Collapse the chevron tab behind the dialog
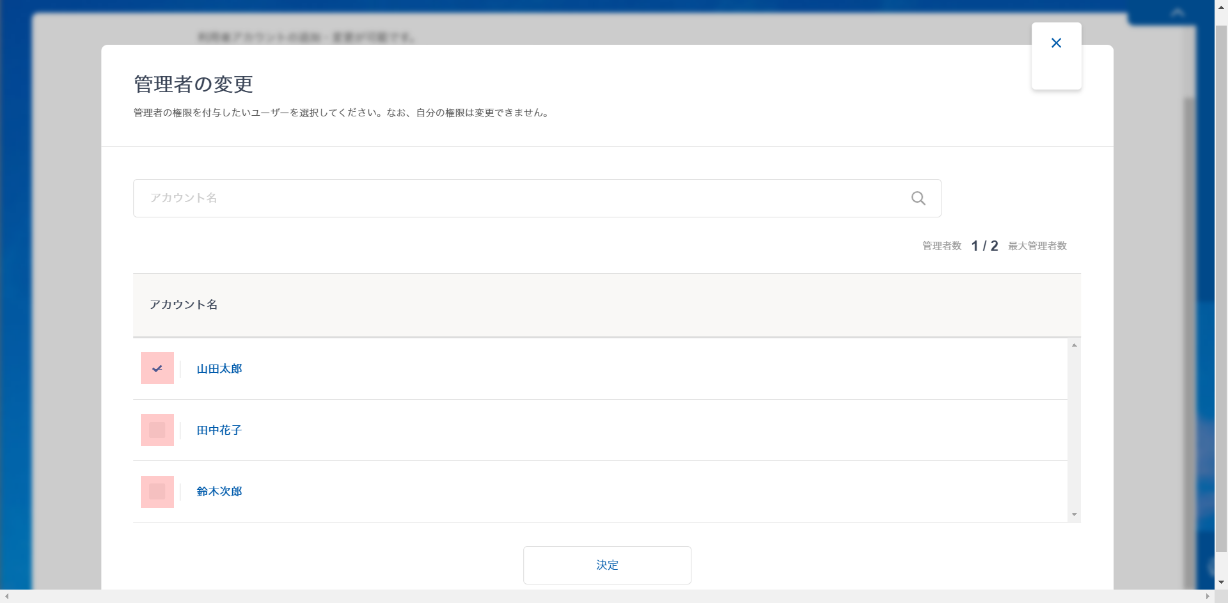 (1177, 13)
